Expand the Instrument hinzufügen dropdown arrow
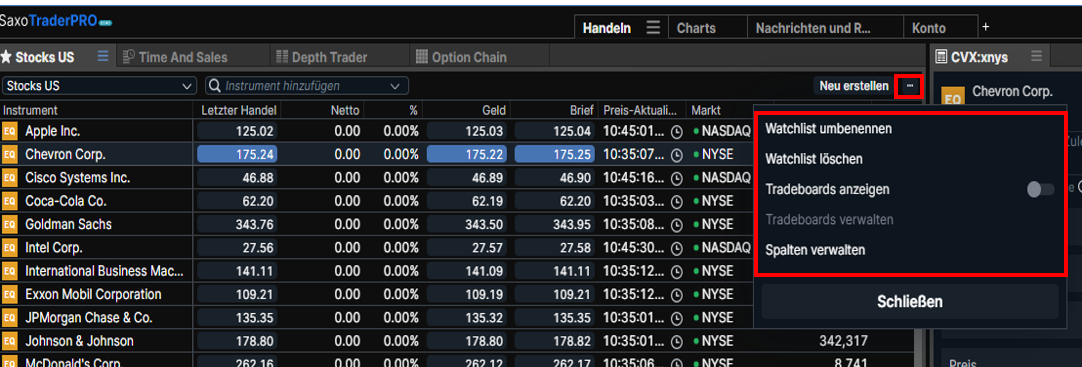The height and width of the screenshot is (367, 1082). click(x=395, y=86)
